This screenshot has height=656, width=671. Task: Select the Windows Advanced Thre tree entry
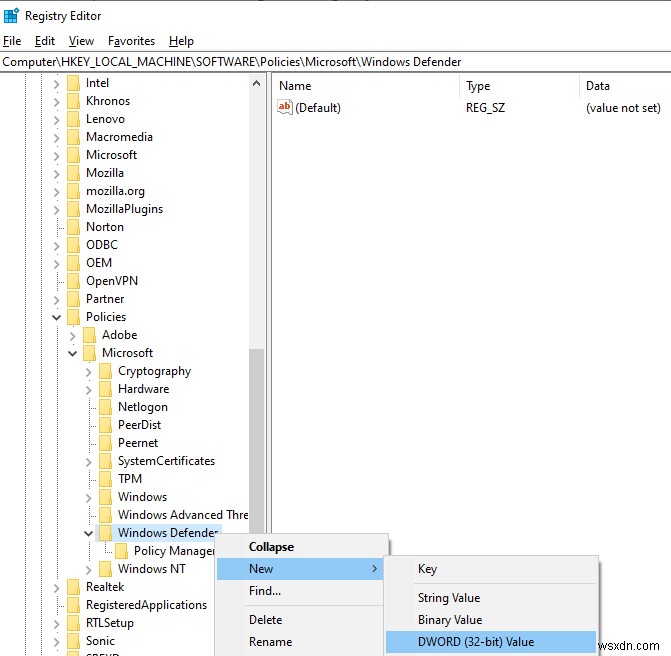[183, 515]
